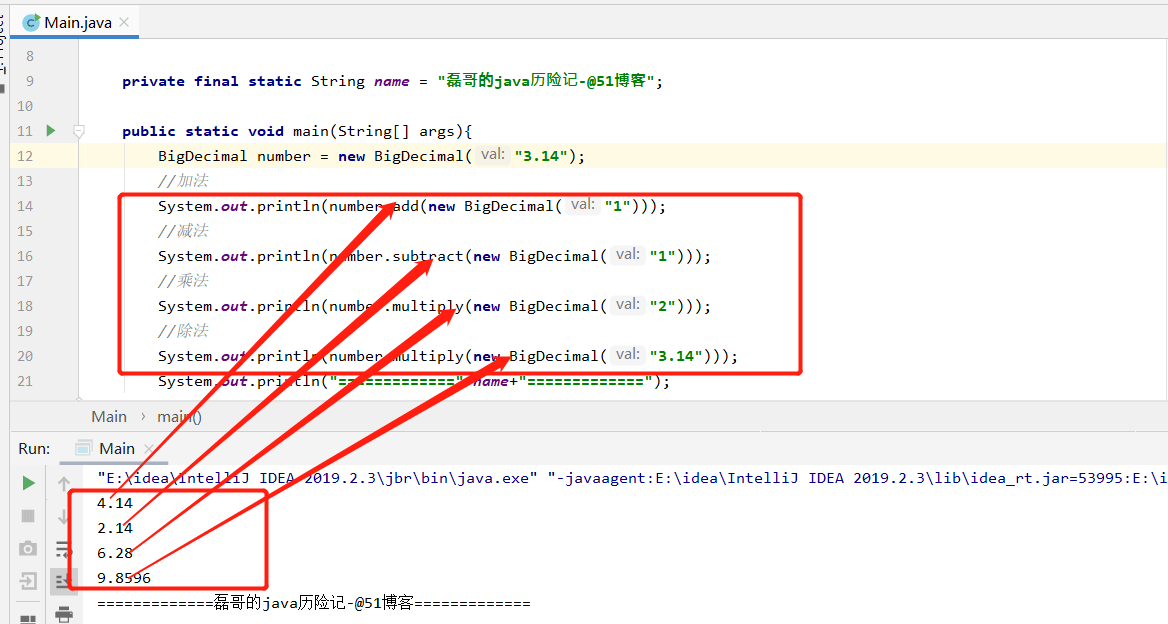Click the //加法 comment
The width and height of the screenshot is (1168, 624).
(x=183, y=181)
